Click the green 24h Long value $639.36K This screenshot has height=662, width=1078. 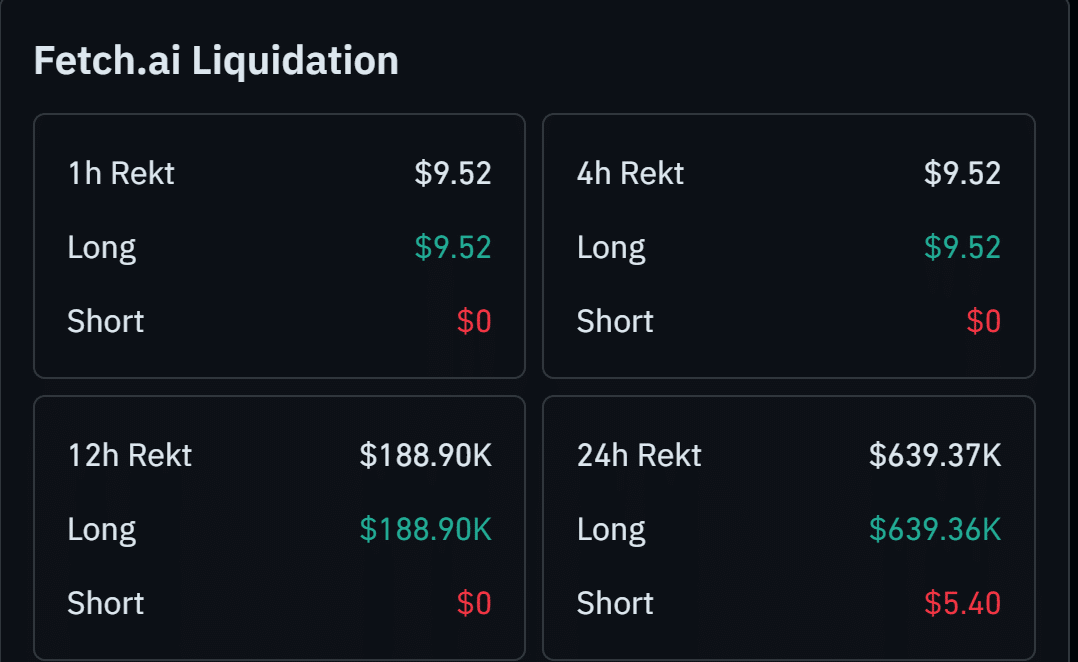click(x=935, y=529)
